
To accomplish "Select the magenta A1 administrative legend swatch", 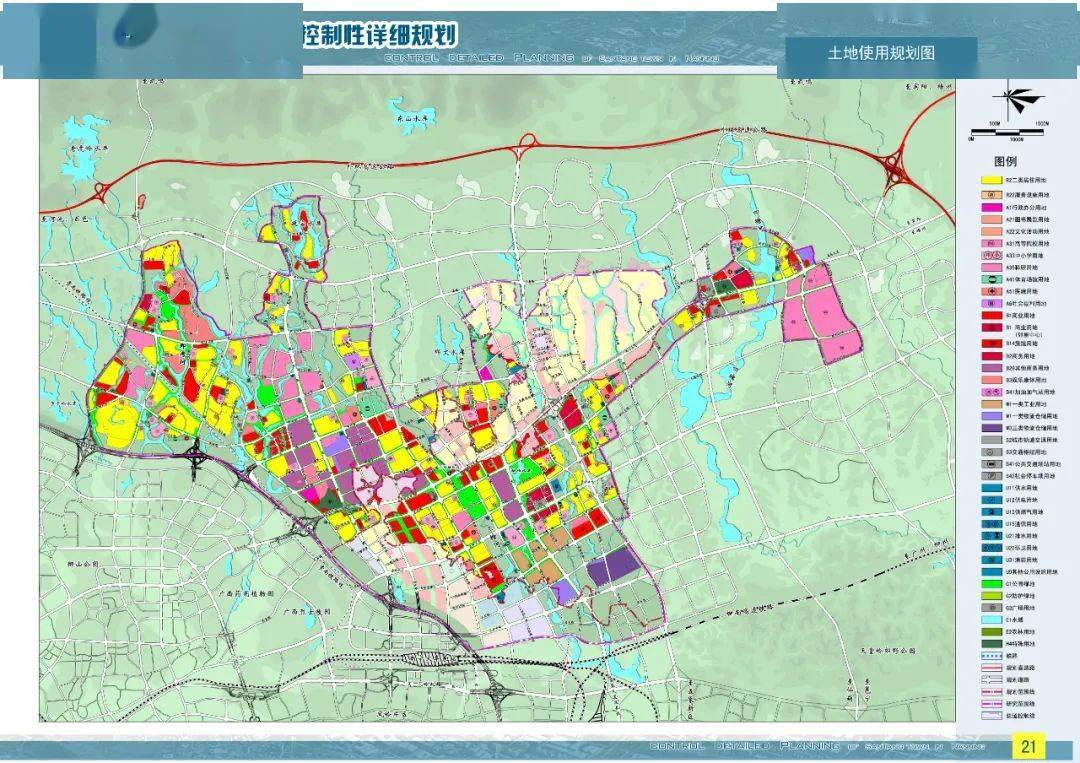I will pos(990,206).
